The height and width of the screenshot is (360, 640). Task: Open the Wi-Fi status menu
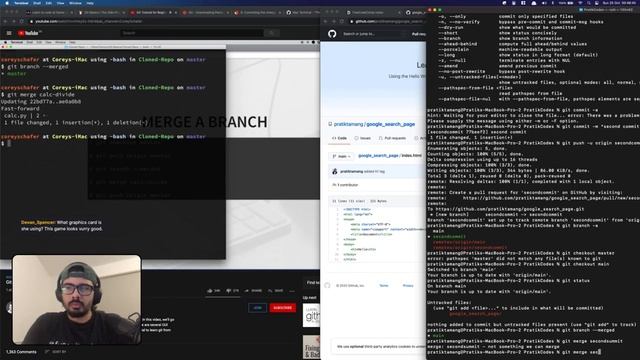point(580,3)
